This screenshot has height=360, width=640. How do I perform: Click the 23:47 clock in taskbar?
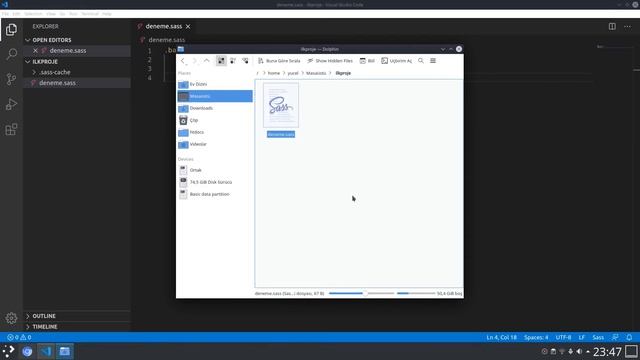[x=607, y=351]
